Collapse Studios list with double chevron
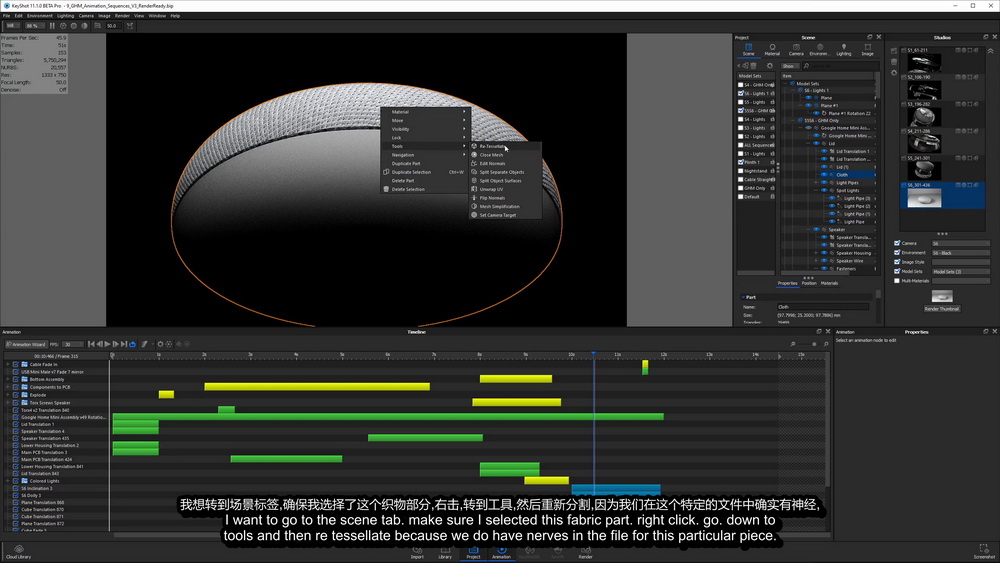 tap(990, 51)
